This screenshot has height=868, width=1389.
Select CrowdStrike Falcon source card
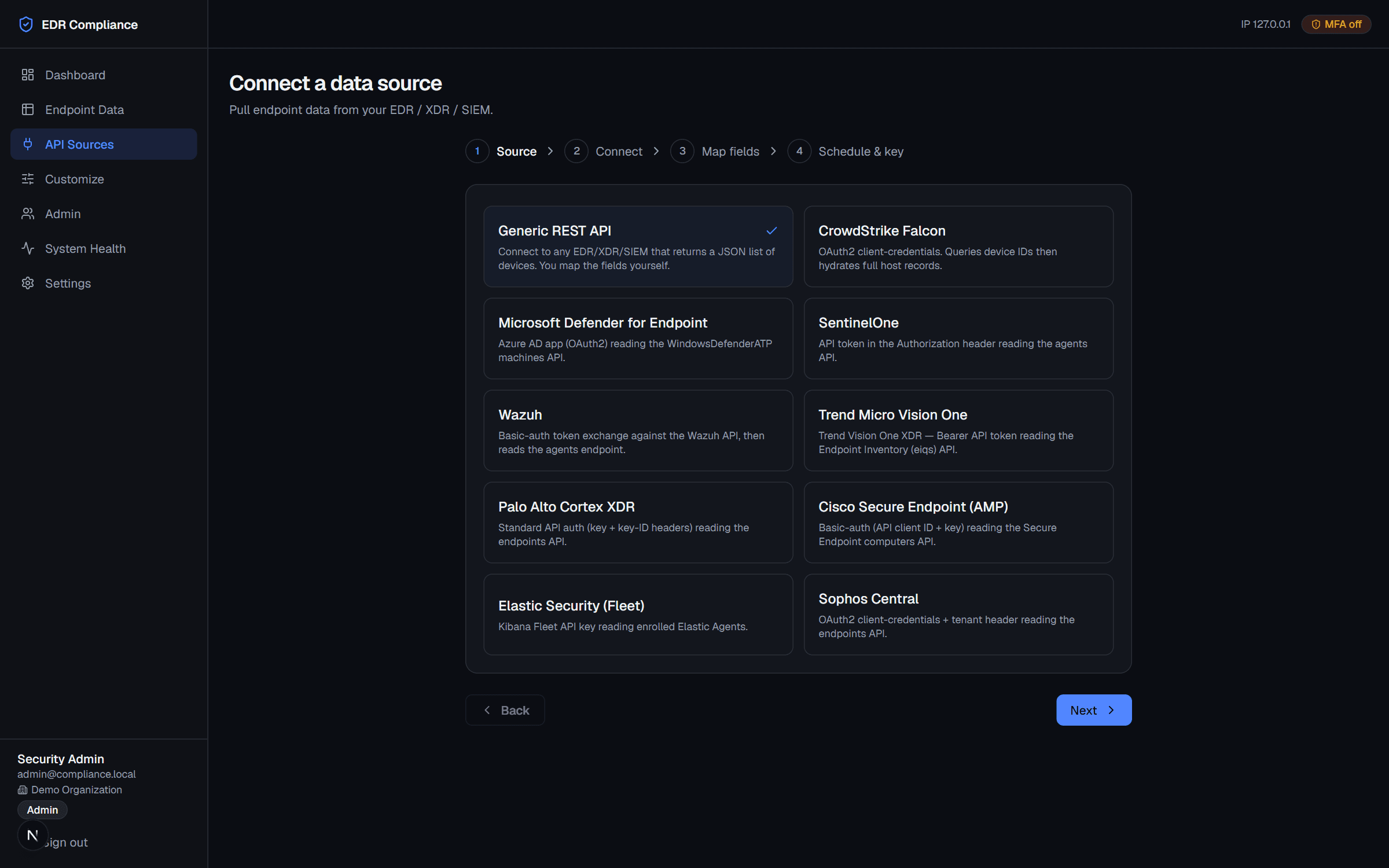[x=958, y=247]
